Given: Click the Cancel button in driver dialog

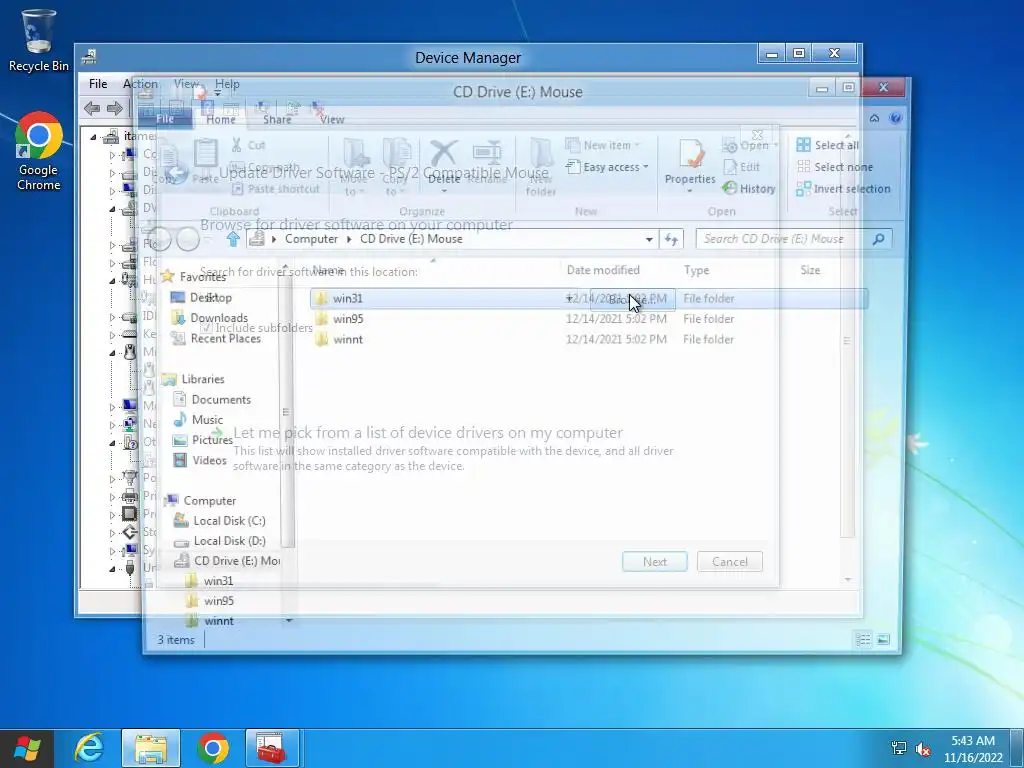Looking at the screenshot, I should pyautogui.click(x=729, y=562).
